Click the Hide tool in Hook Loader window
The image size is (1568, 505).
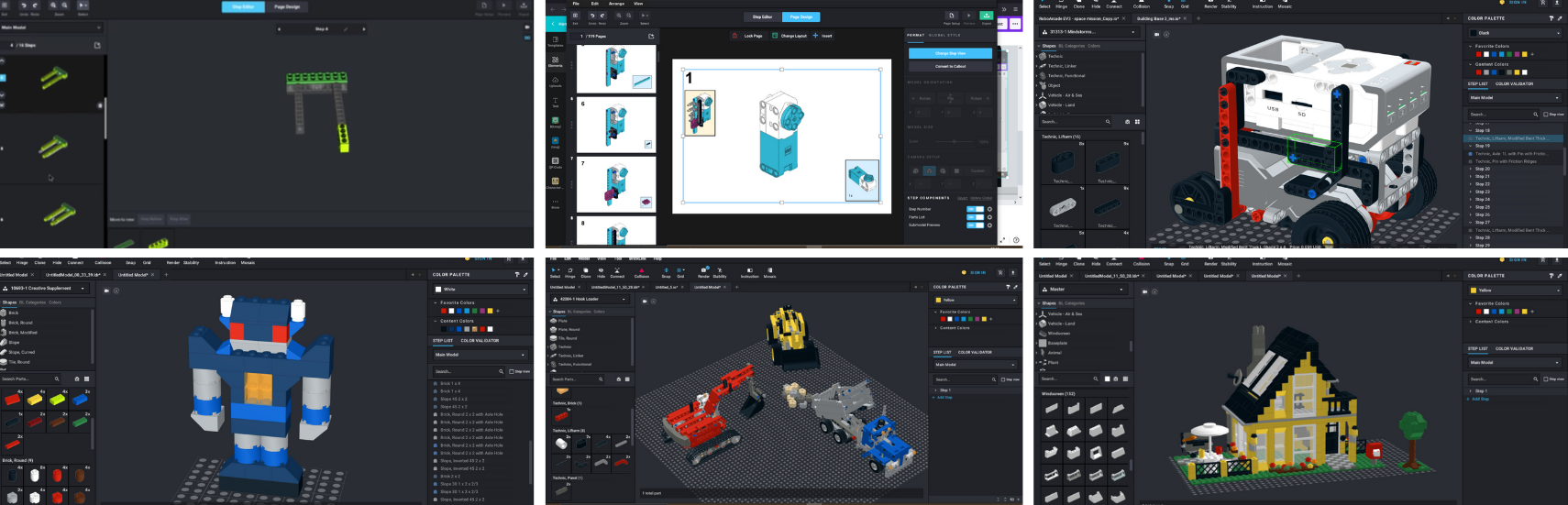(x=601, y=272)
